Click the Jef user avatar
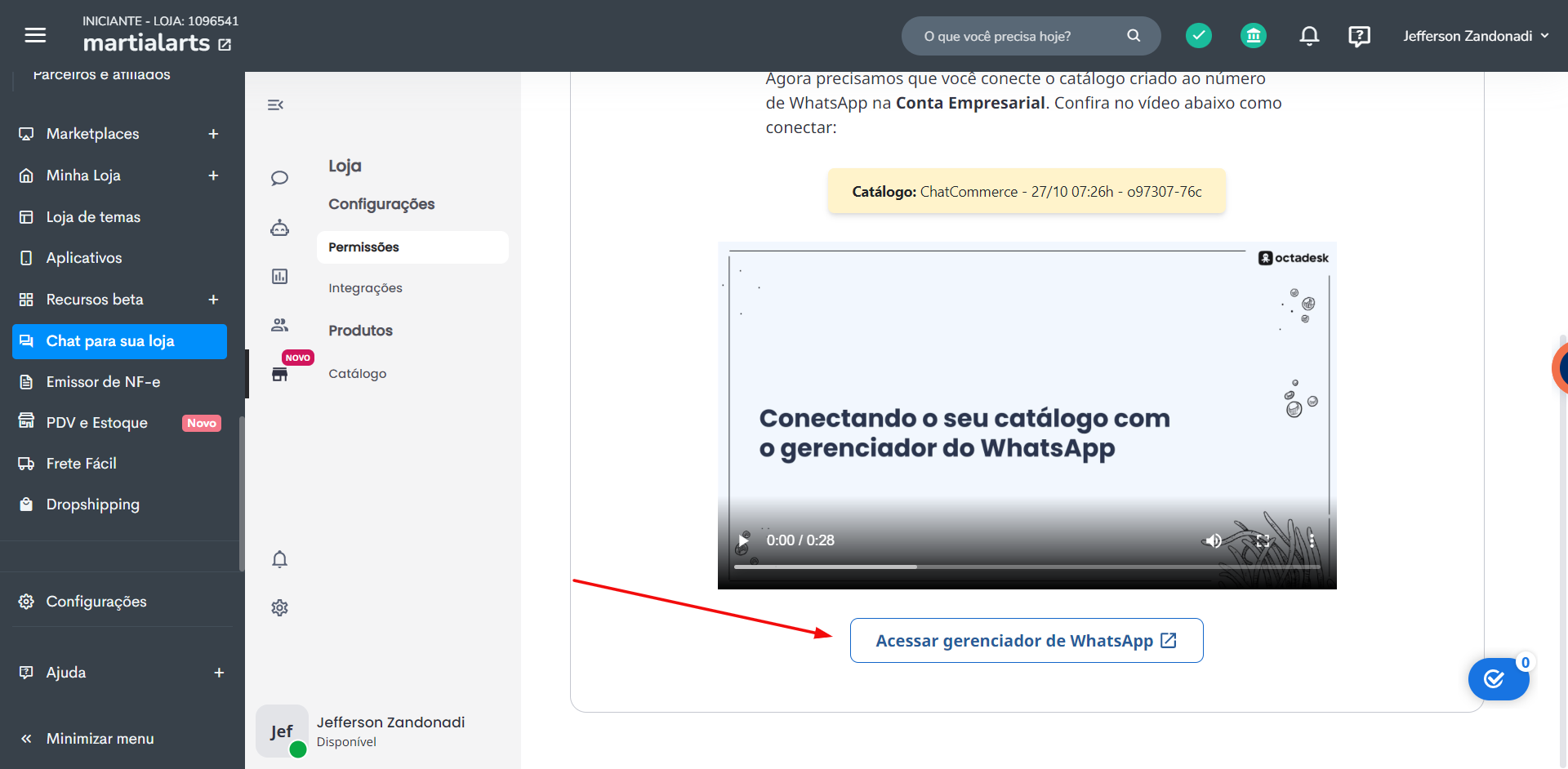Screen dimensions: 1568x769 (282, 731)
